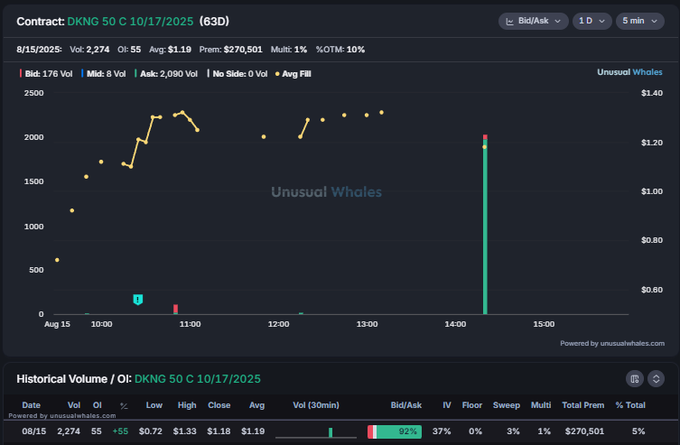Click the Unusual Whales logo above chart
This screenshot has width=680, height=445.
coord(630,72)
